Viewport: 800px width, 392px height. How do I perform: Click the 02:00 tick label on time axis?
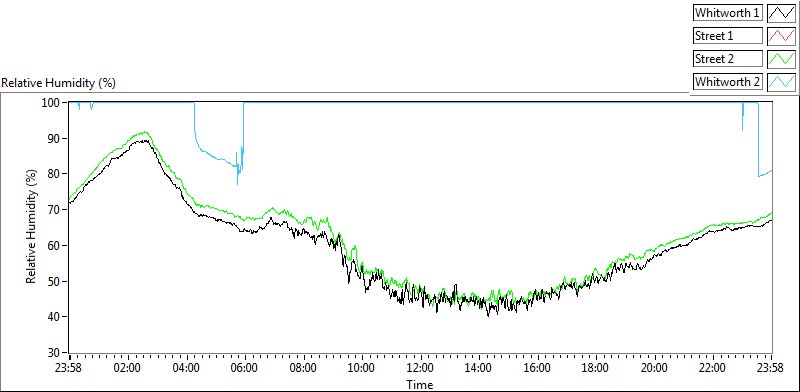(x=128, y=367)
